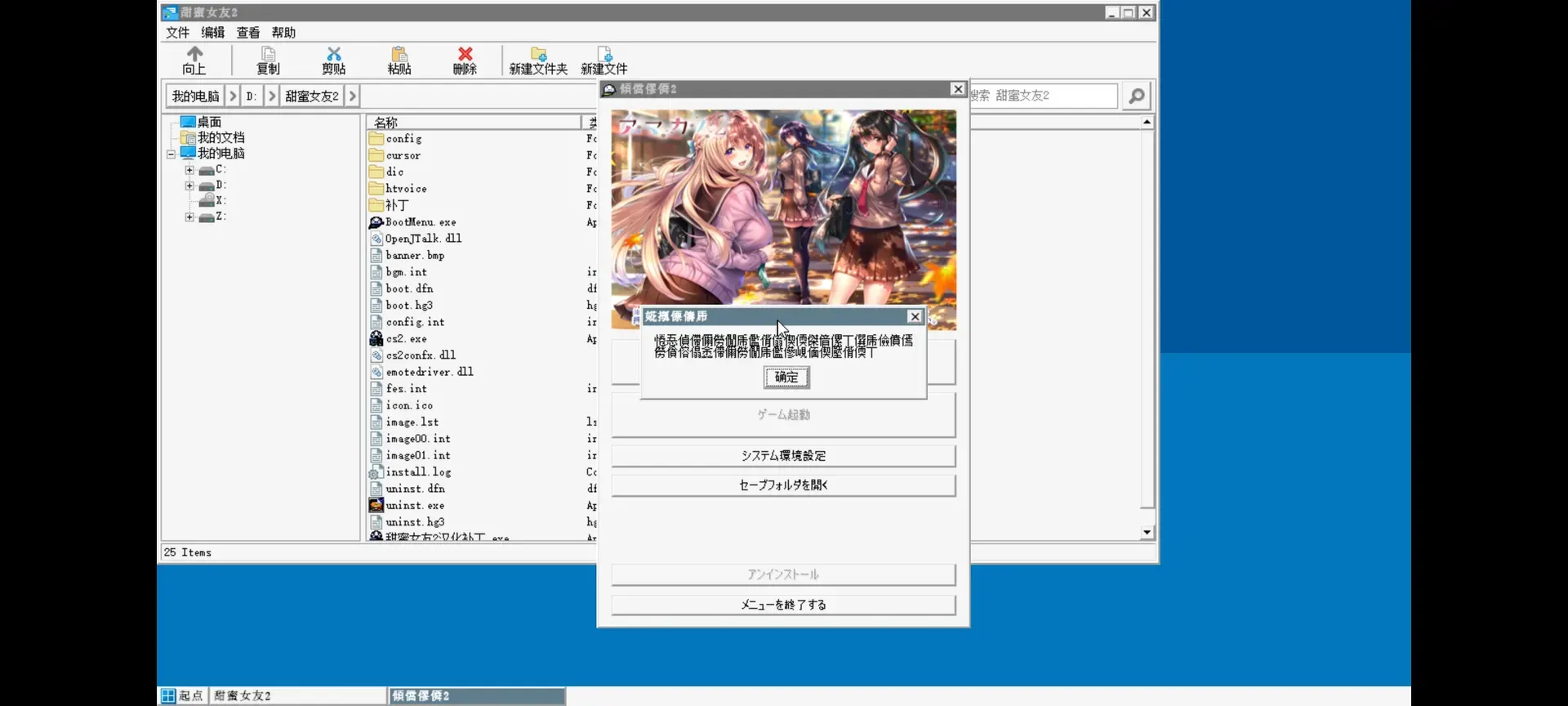Select the 补丁 folder icon
This screenshot has width=1568, height=706.
pos(376,205)
